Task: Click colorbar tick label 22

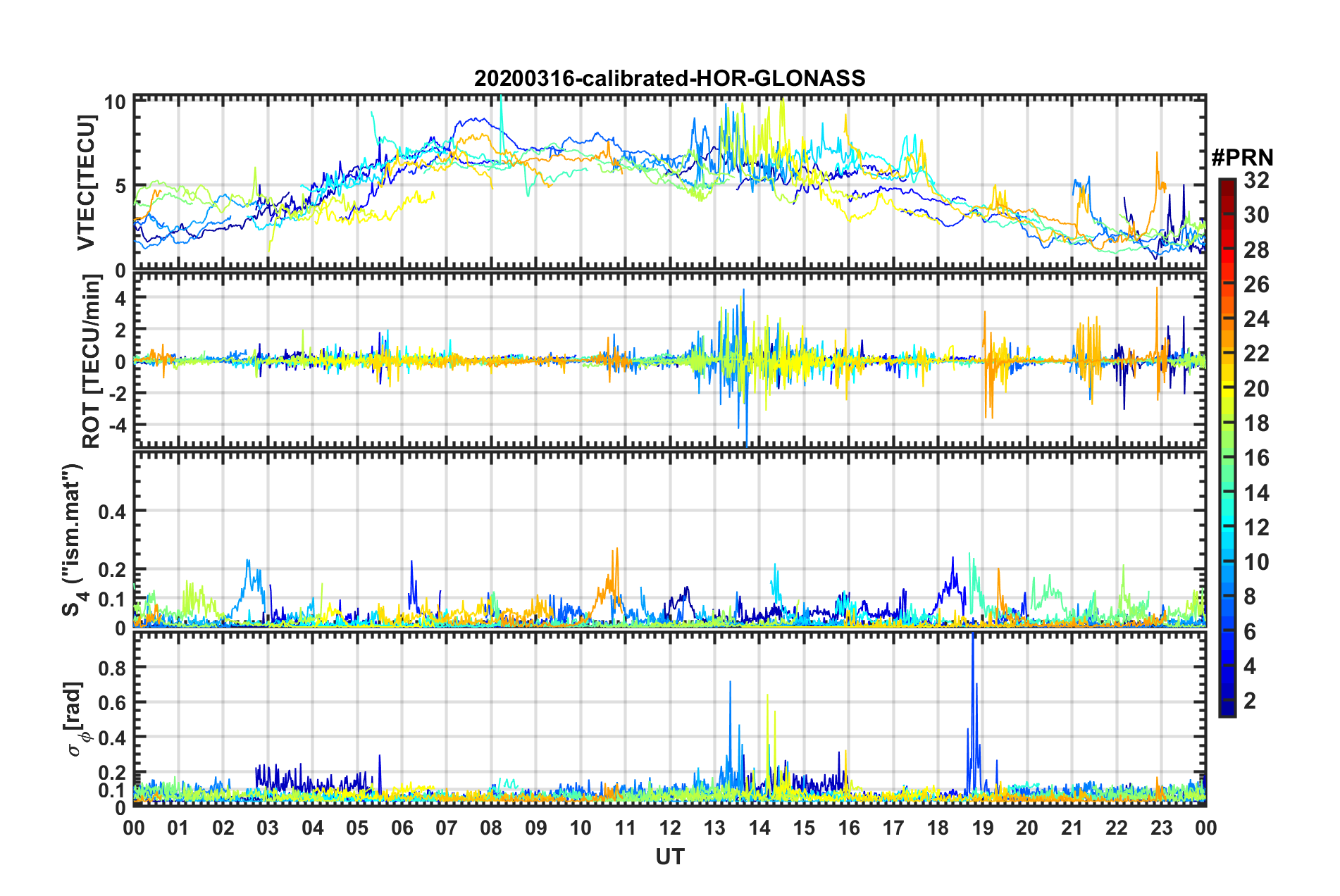Action: click(x=1256, y=354)
